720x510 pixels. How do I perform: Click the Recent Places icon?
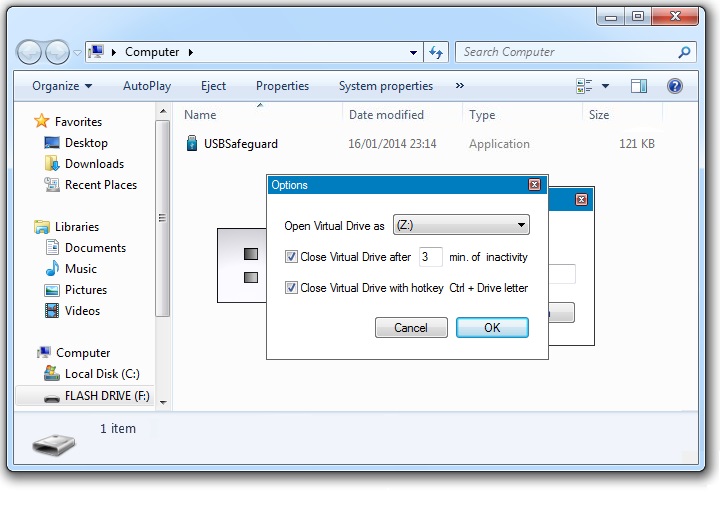[52, 185]
